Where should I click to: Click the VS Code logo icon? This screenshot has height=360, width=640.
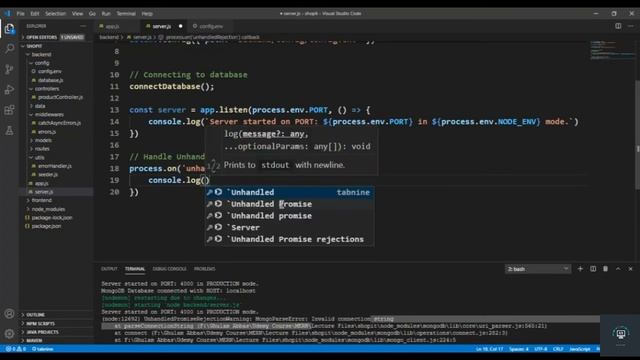click(x=7, y=13)
